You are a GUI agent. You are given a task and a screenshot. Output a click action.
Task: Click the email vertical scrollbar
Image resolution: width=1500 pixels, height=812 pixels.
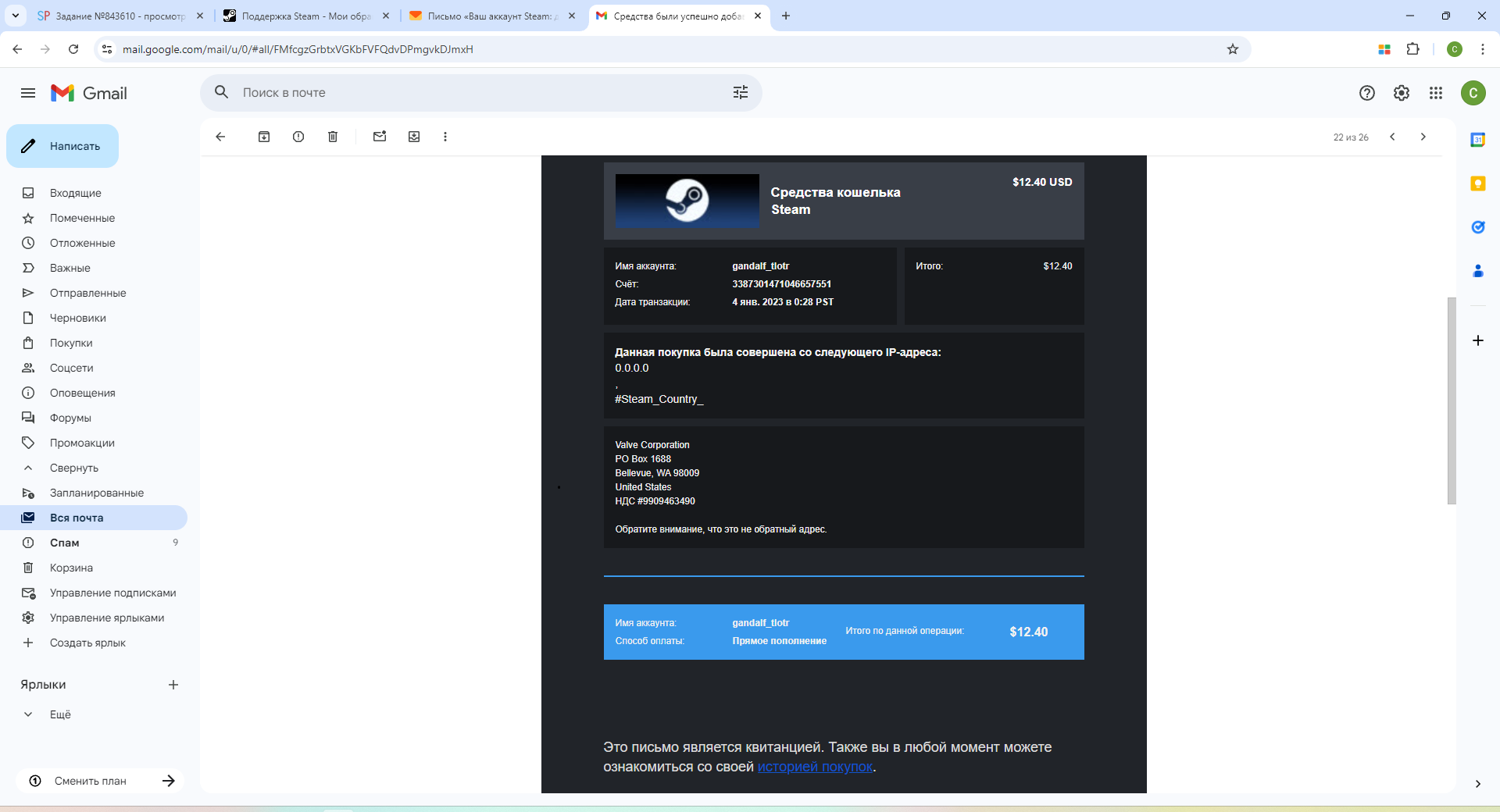pyautogui.click(x=1452, y=401)
